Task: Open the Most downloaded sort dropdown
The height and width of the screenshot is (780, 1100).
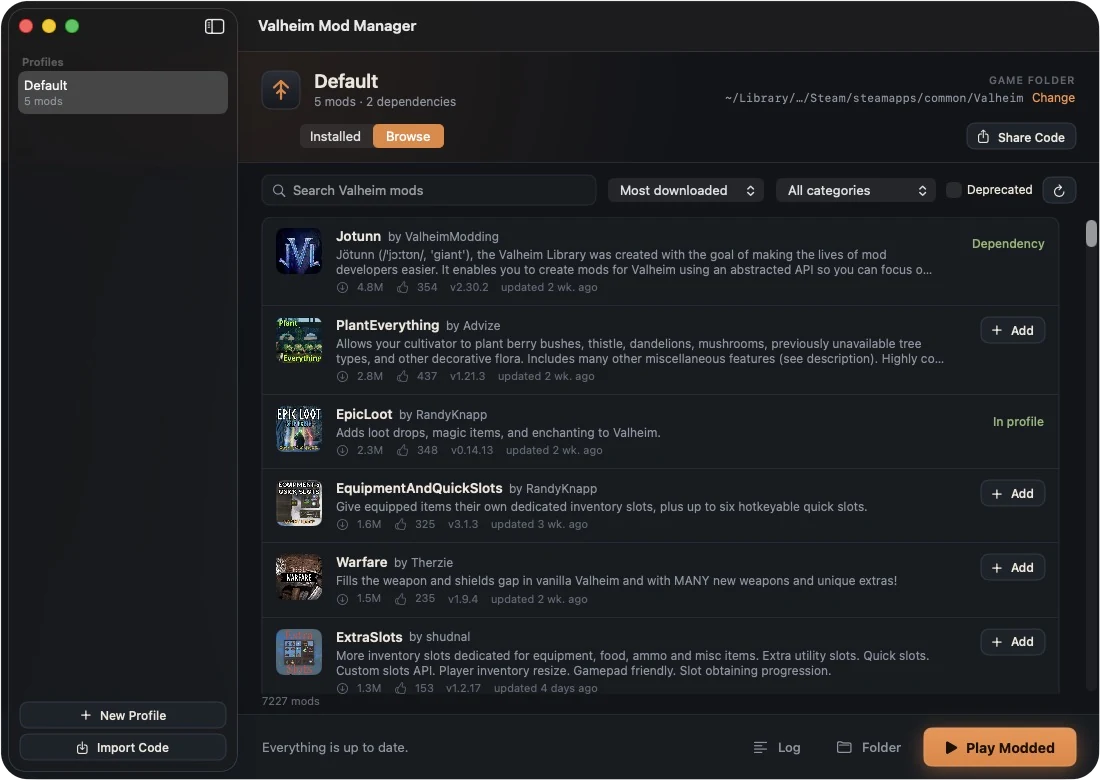Action: click(686, 190)
